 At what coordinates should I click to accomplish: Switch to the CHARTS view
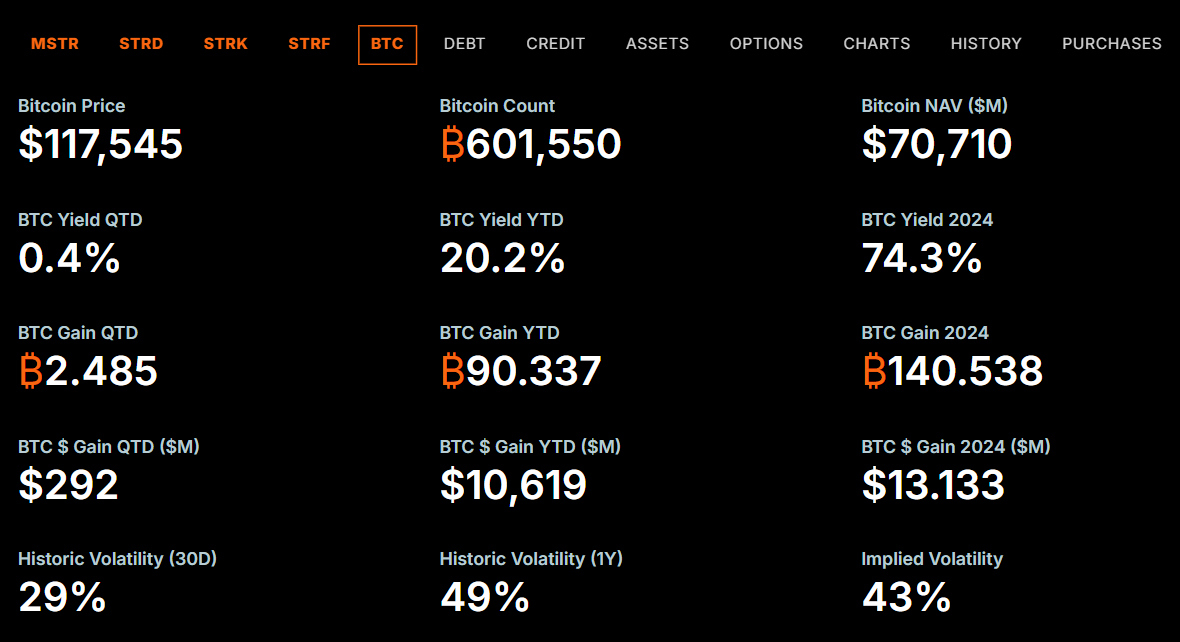877,43
